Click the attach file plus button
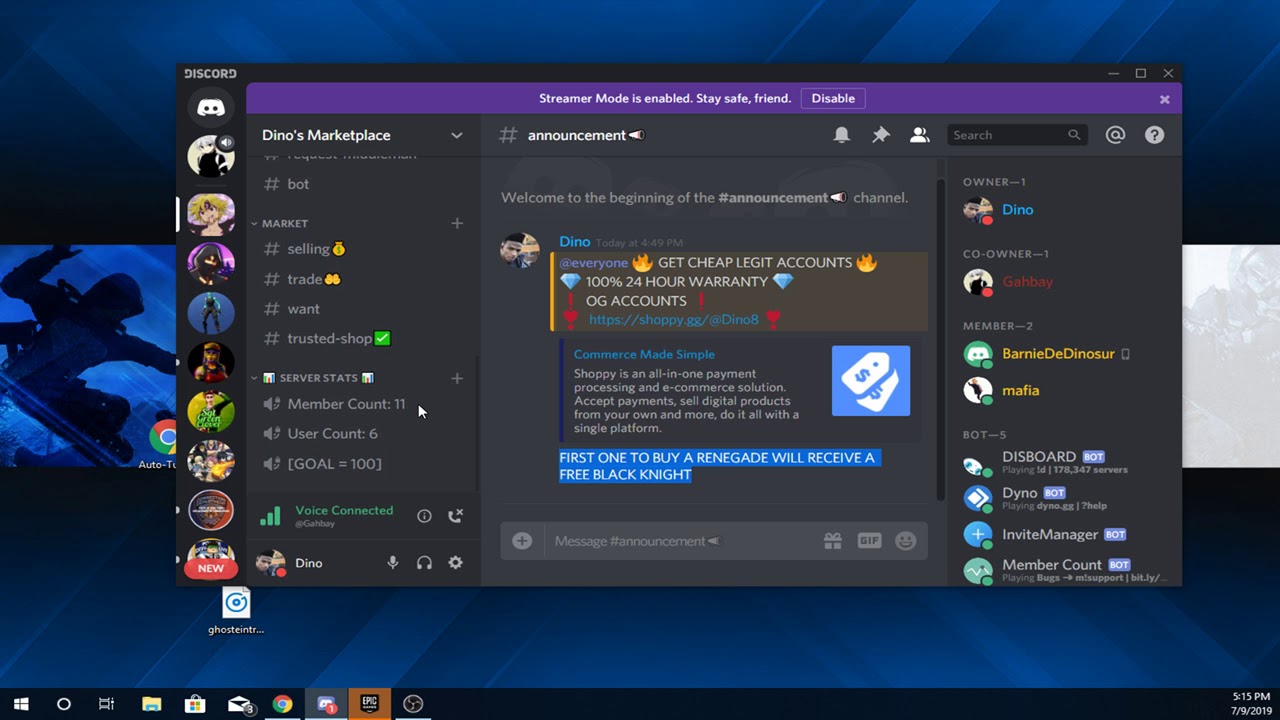This screenshot has width=1280, height=720. click(x=522, y=541)
